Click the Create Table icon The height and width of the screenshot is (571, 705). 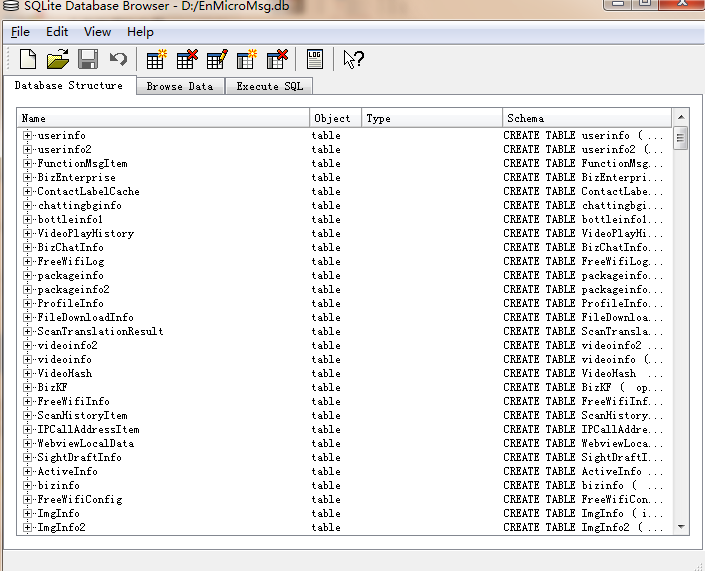pos(156,59)
